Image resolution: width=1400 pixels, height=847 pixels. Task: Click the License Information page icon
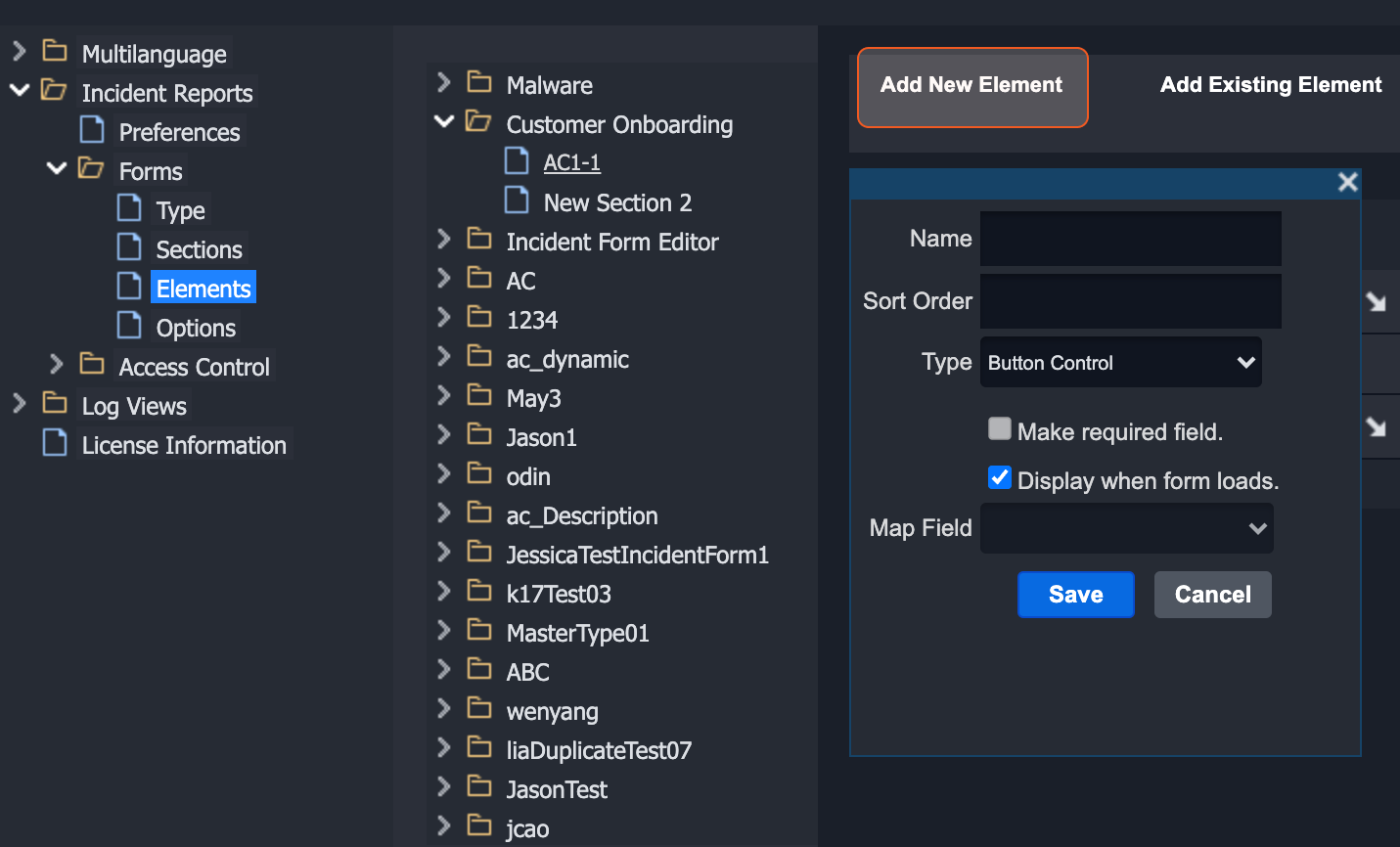click(x=56, y=443)
